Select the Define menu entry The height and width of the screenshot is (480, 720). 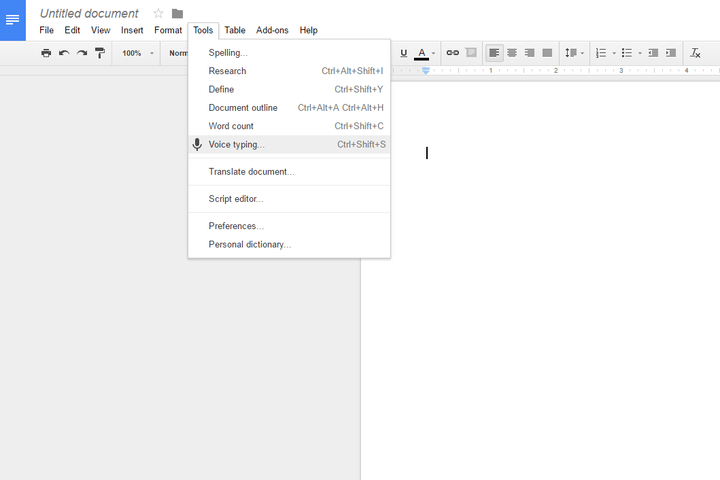[x=289, y=90]
